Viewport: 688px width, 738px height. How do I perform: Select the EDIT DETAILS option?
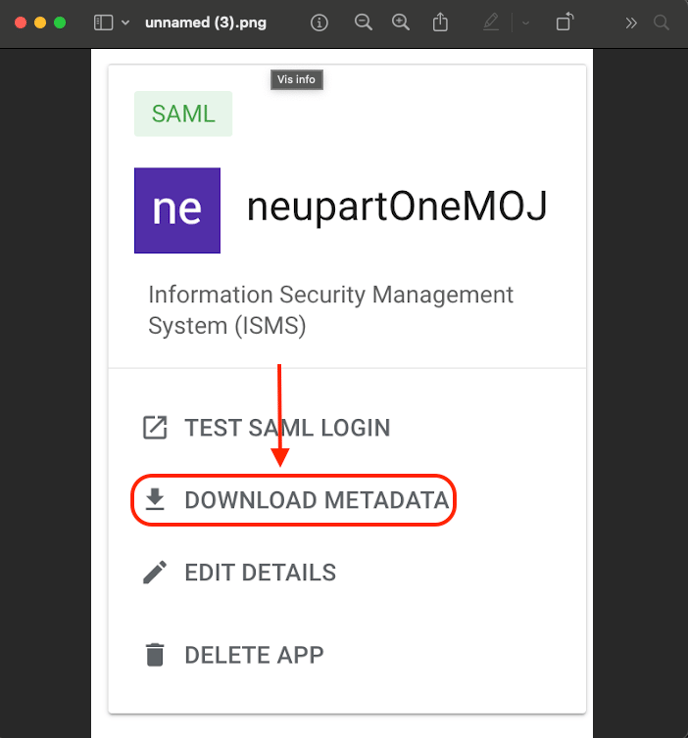[260, 573]
